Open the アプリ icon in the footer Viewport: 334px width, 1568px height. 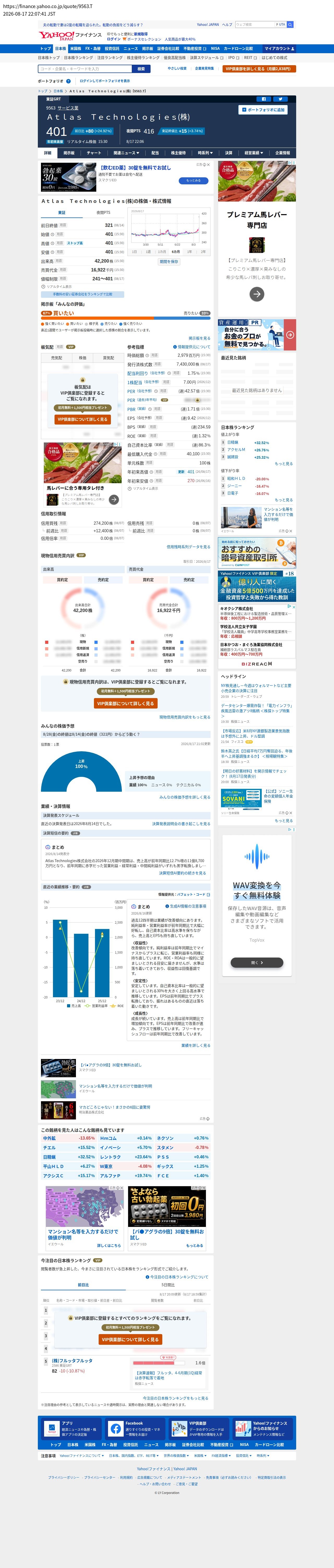coord(52,1428)
